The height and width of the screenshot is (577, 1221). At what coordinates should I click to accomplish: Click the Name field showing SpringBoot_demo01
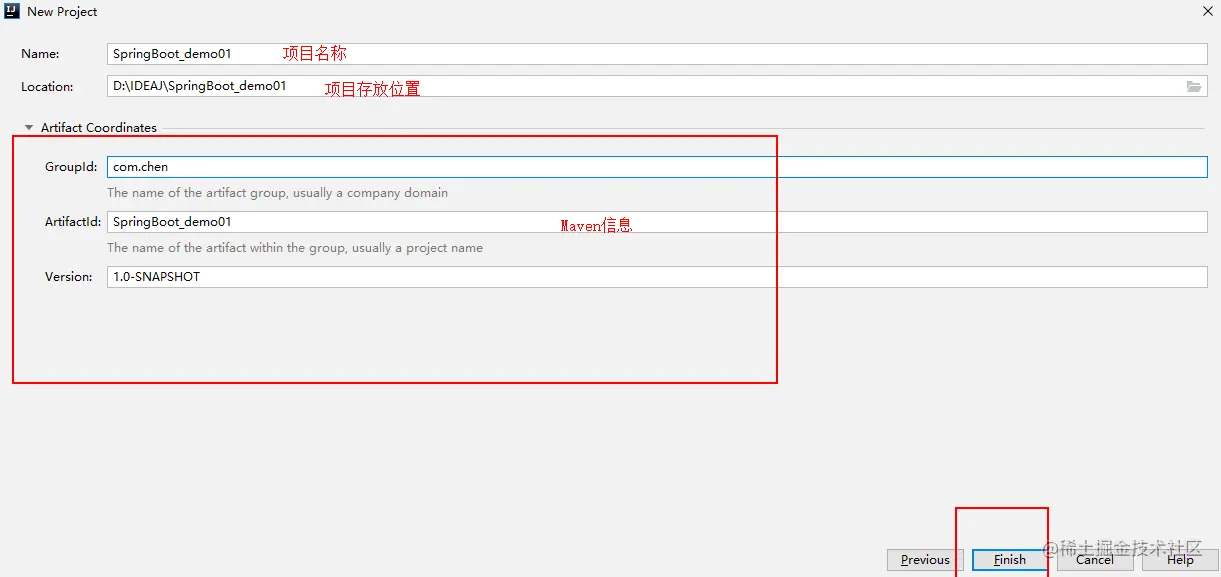400,53
